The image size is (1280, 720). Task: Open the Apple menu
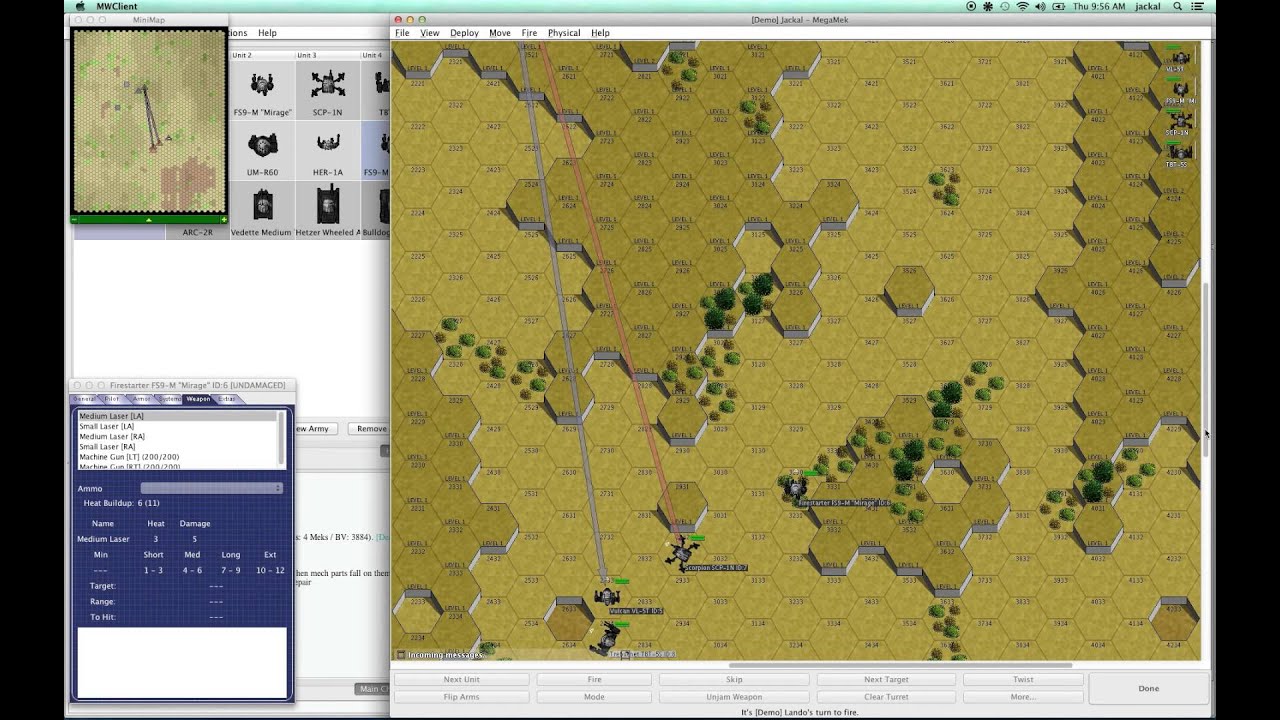click(80, 6)
